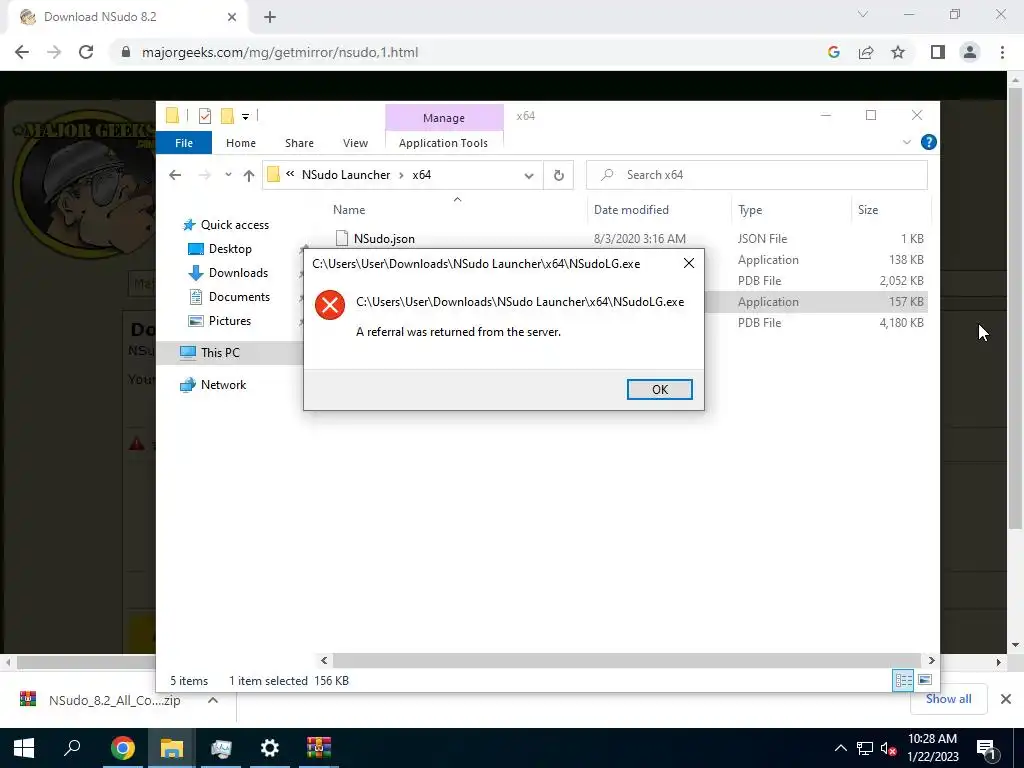
Task: Open a new Chrome tab
Action: pos(270,17)
